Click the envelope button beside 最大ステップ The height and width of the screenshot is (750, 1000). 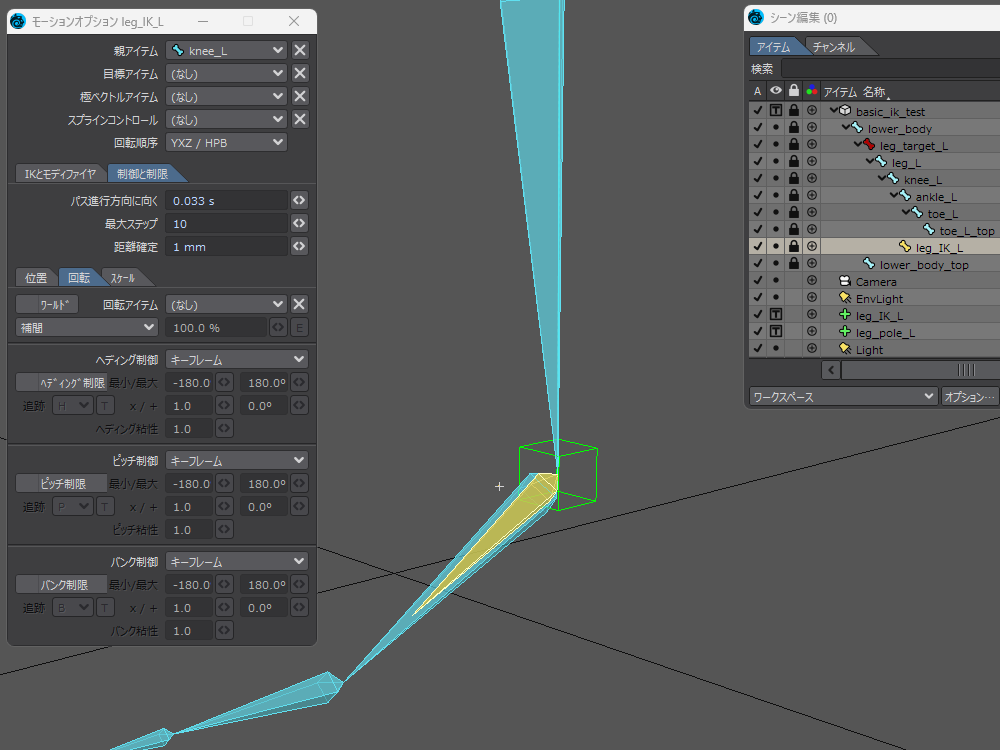[298, 224]
